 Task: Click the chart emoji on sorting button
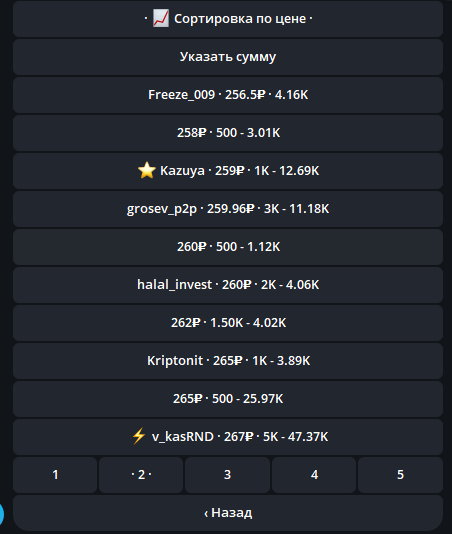160,18
